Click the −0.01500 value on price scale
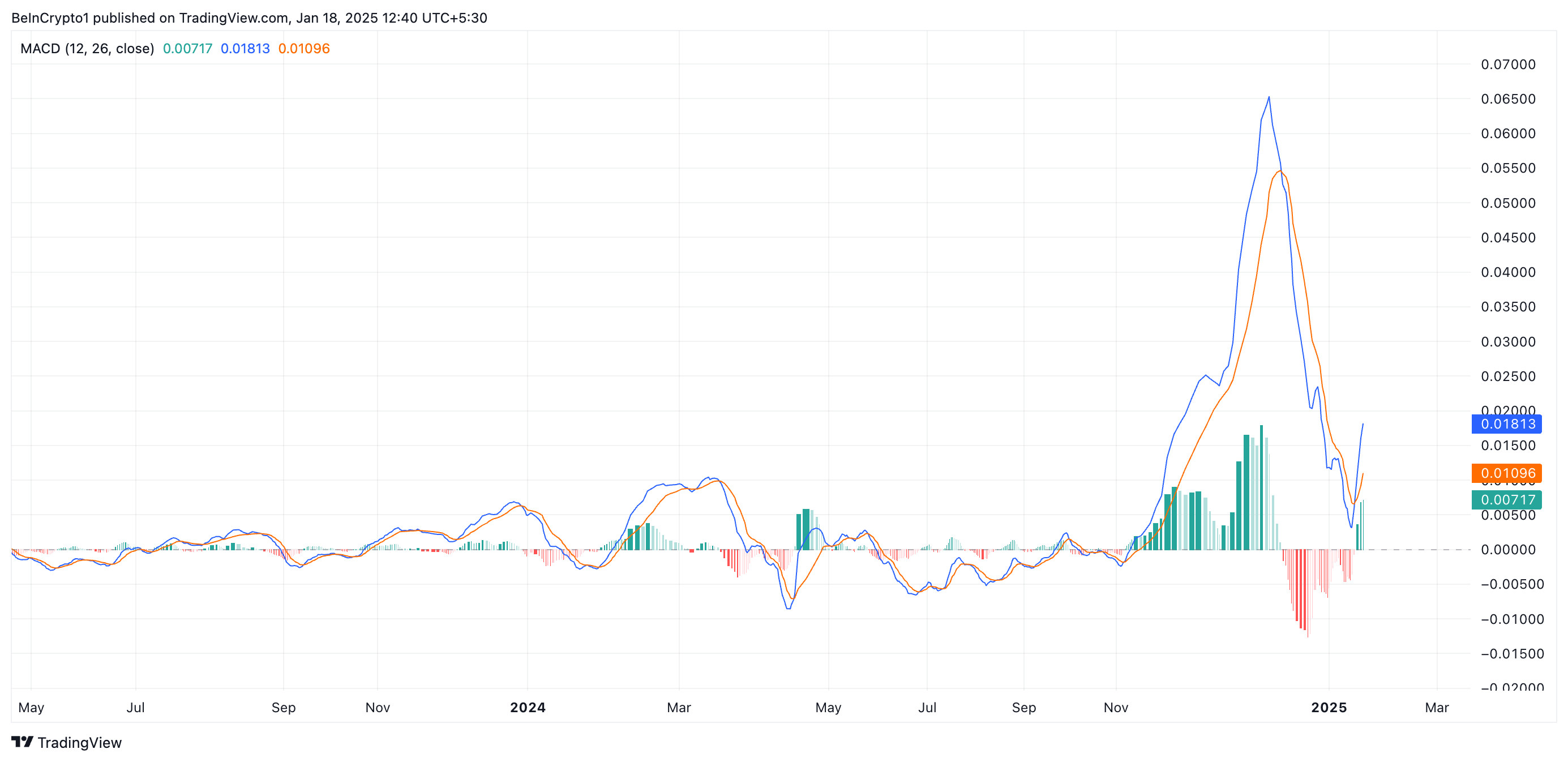 (x=1508, y=654)
